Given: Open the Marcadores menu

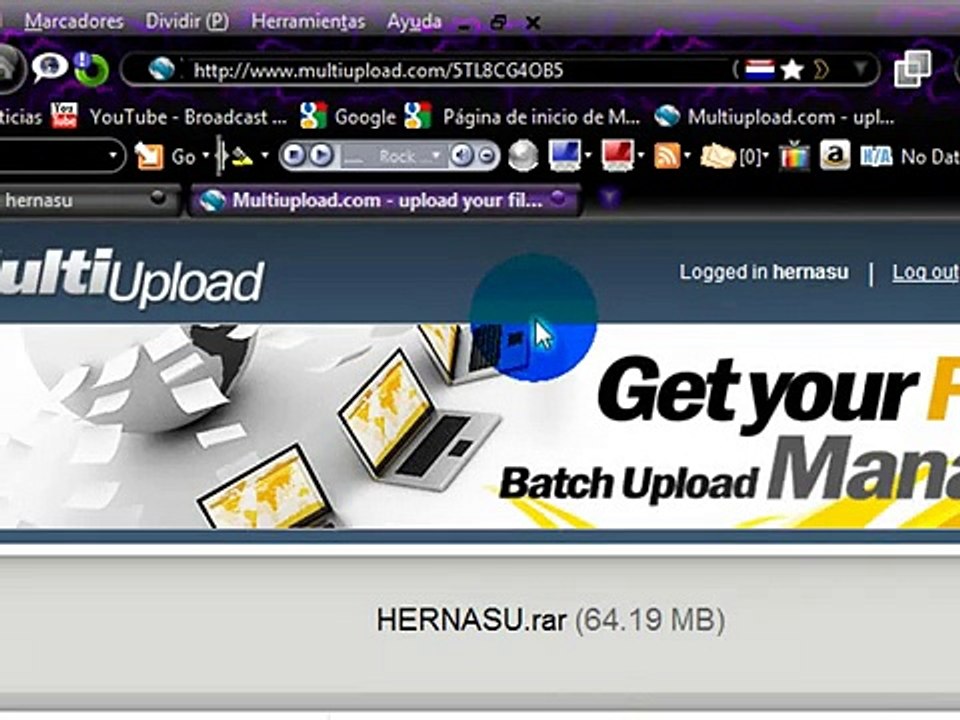Looking at the screenshot, I should tap(74, 21).
